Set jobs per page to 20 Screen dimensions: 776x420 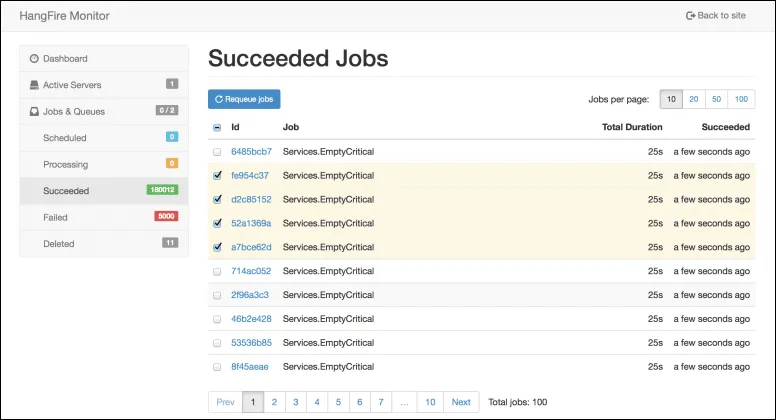click(693, 99)
